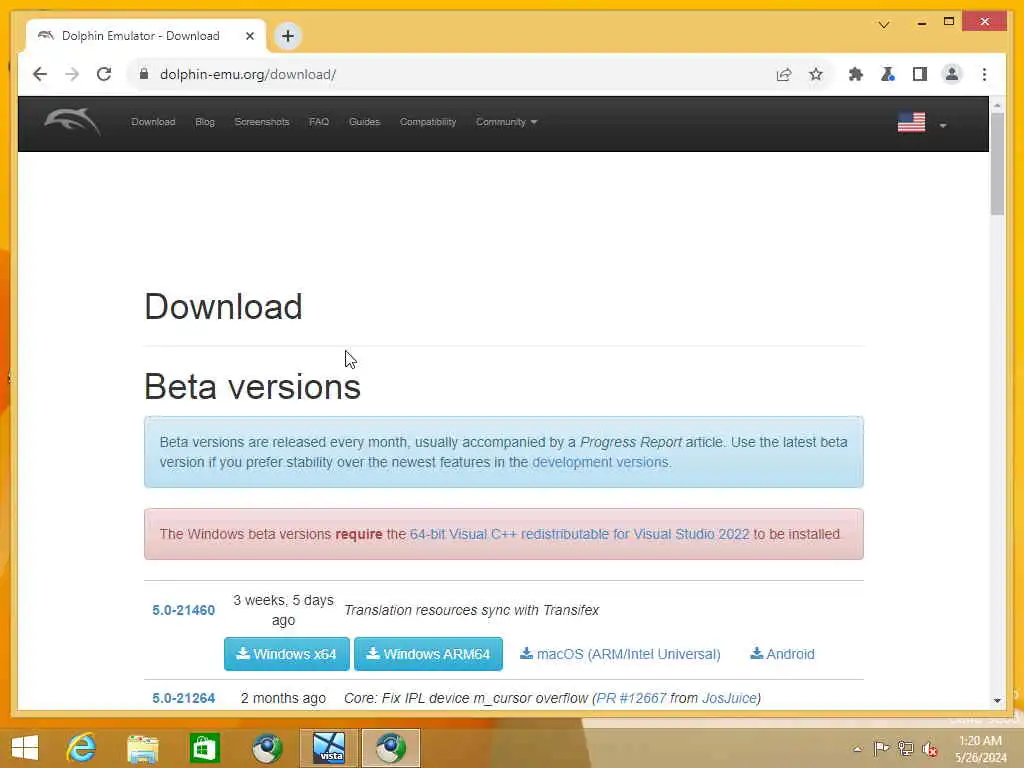This screenshot has height=768, width=1024.
Task: Open the Guides nav item
Action: pos(364,122)
